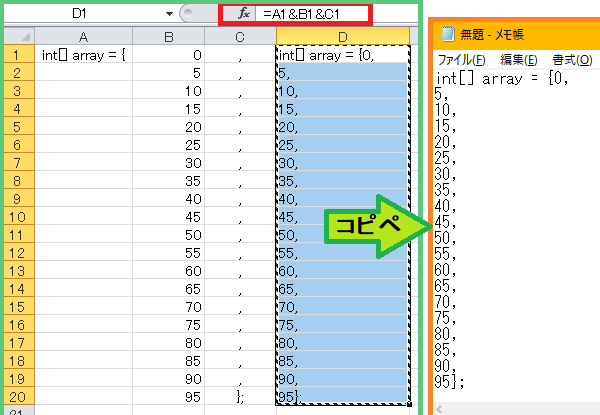600x415 pixels.
Task: Select column C header
Action: click(x=240, y=37)
